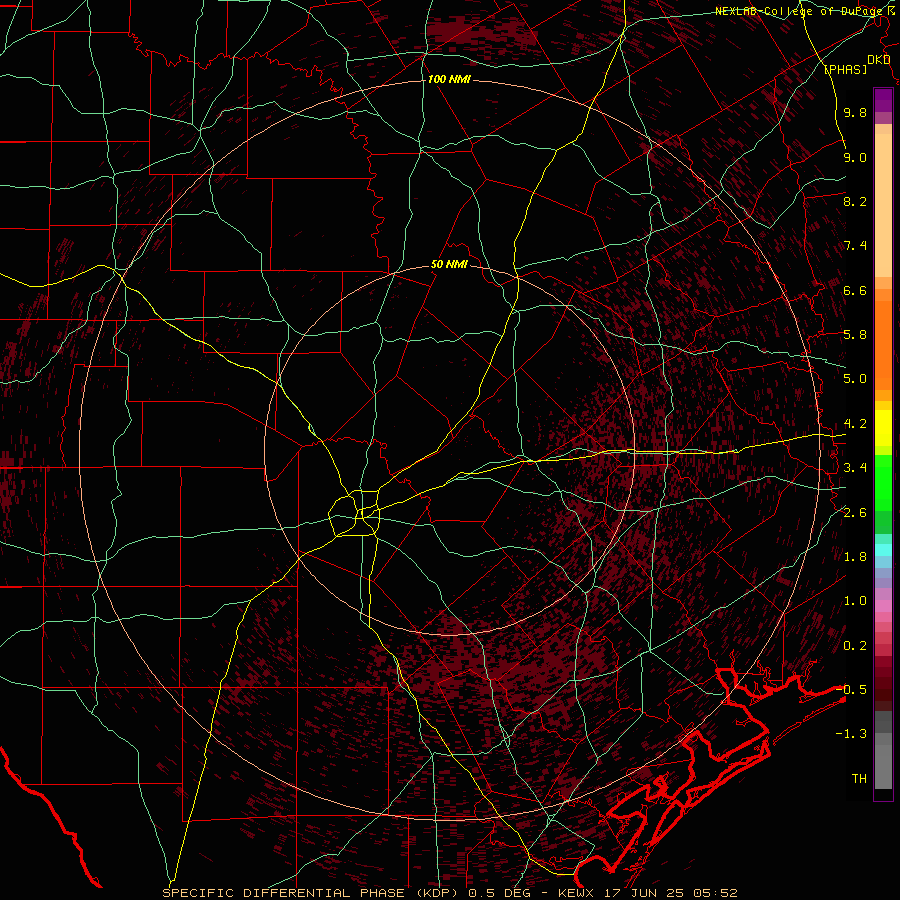Click the 1.0 scale value
Viewport: 900px width, 900px height.
[855, 601]
